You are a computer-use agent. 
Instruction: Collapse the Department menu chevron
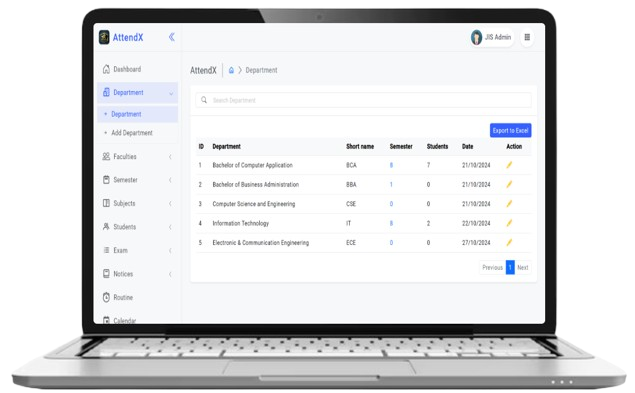[x=171, y=93]
